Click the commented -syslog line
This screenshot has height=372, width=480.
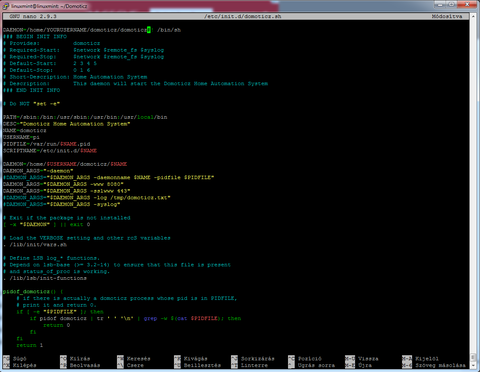[x=62, y=204]
